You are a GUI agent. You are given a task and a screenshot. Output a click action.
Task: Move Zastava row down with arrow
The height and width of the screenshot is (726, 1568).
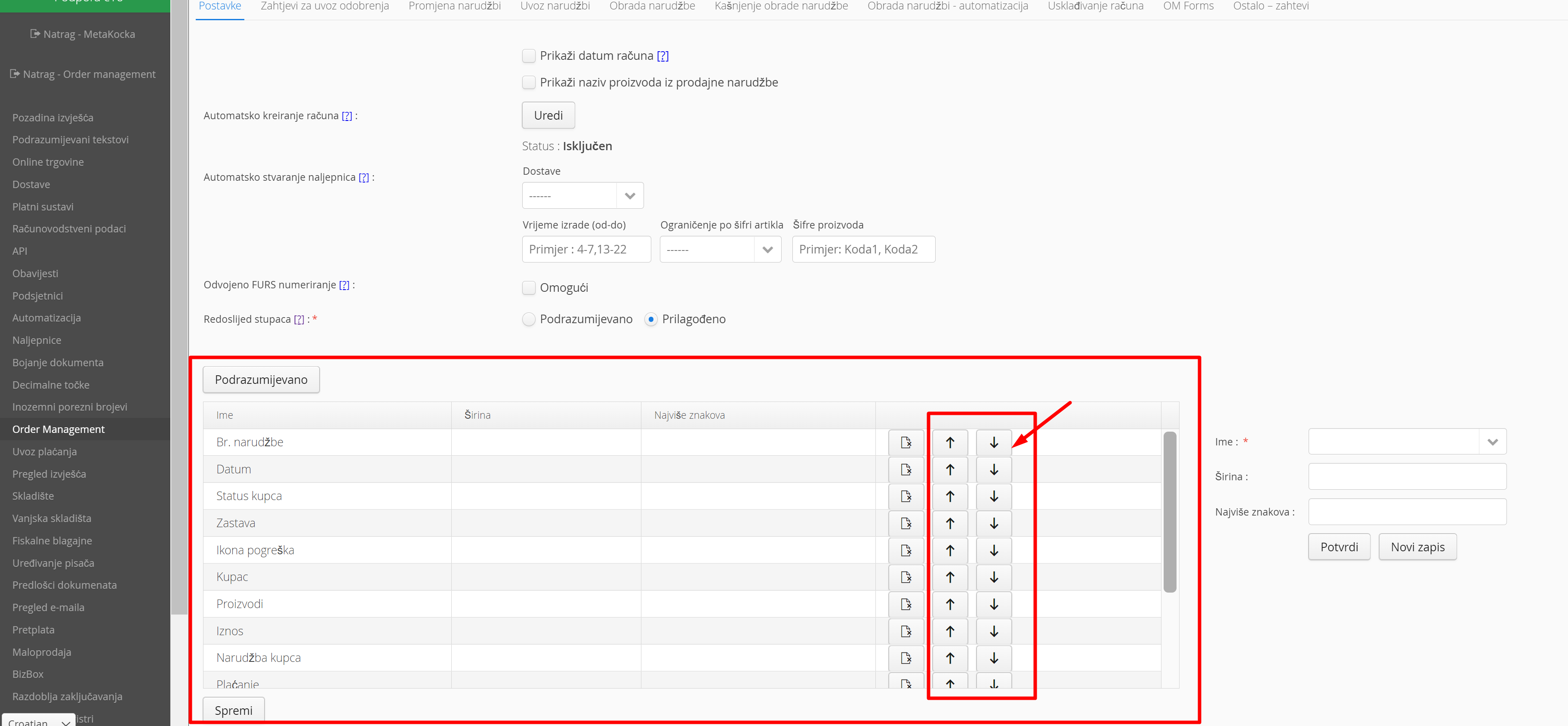[993, 523]
